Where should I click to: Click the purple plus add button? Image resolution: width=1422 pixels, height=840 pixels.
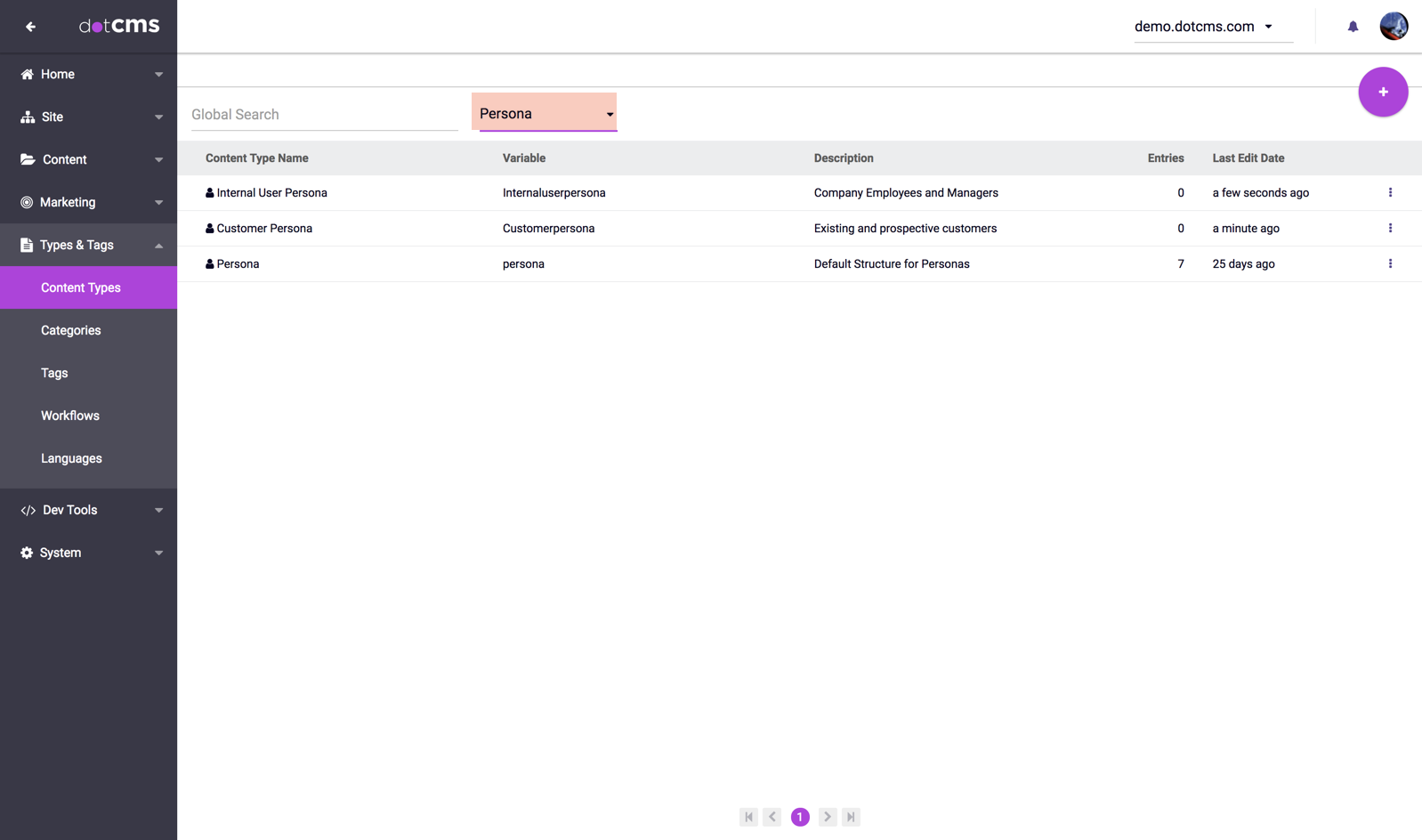(x=1382, y=92)
